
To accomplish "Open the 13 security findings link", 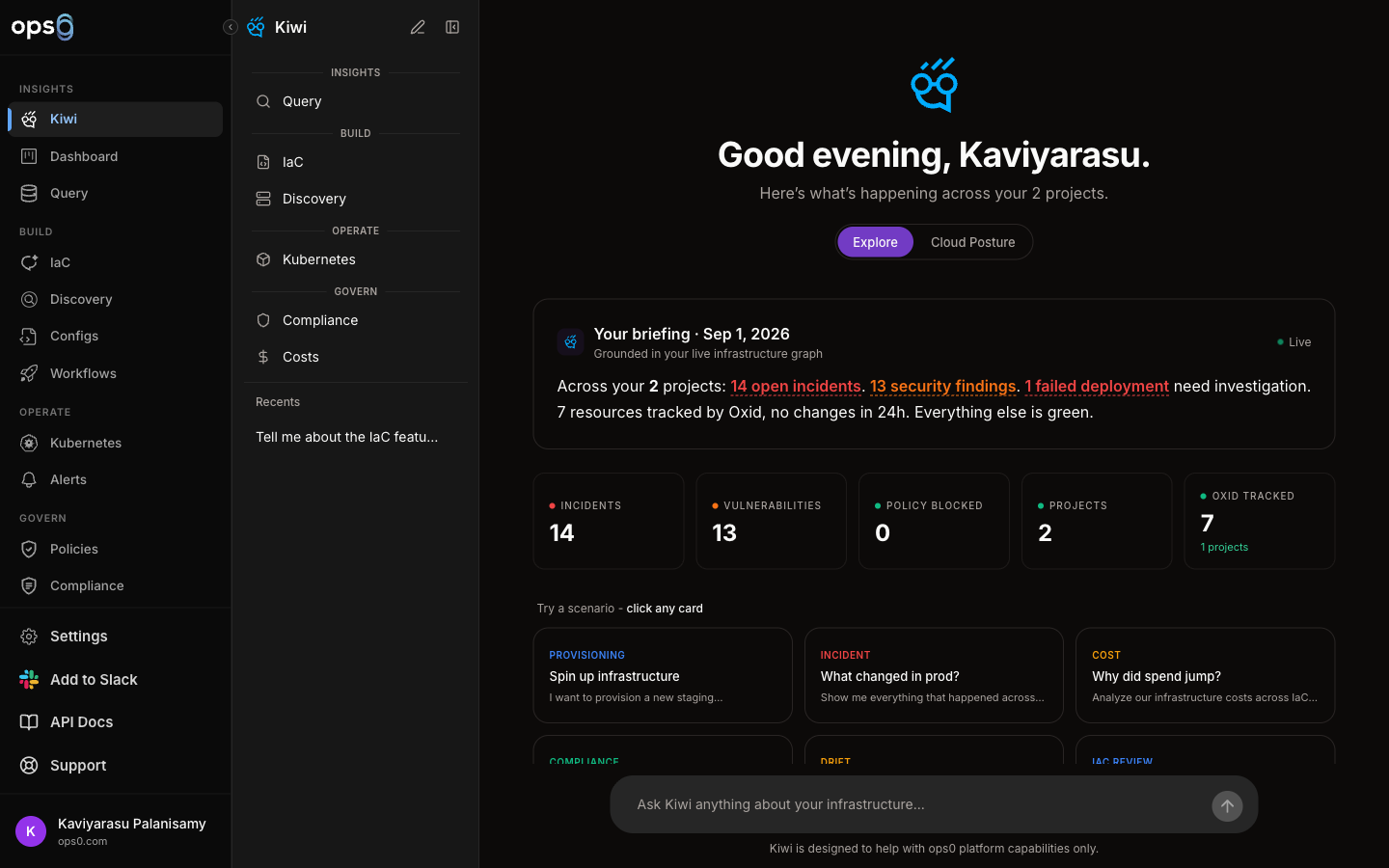I will coord(942,386).
